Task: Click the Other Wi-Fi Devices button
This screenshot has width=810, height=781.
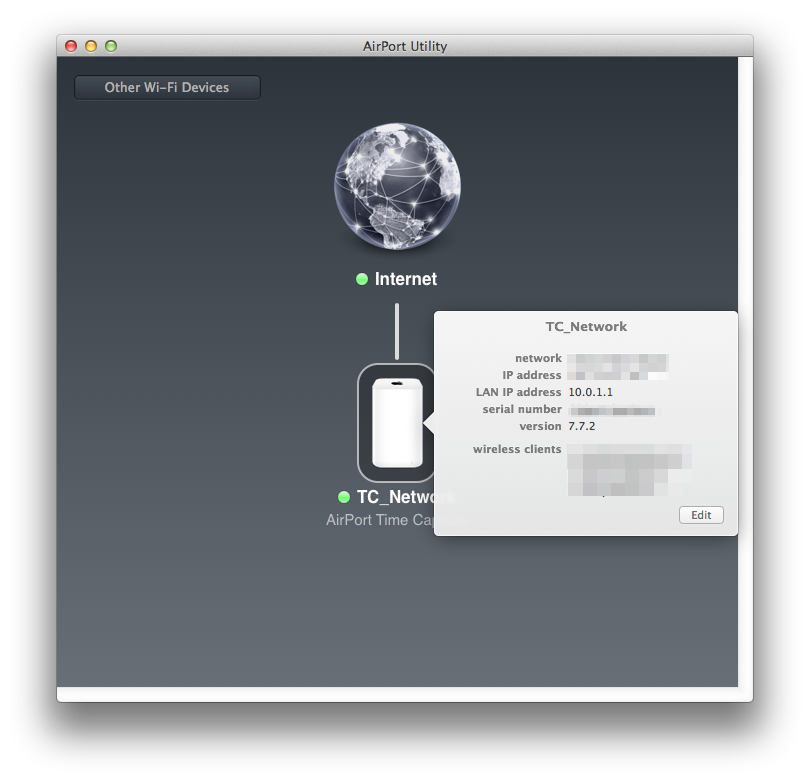Action: (x=167, y=87)
